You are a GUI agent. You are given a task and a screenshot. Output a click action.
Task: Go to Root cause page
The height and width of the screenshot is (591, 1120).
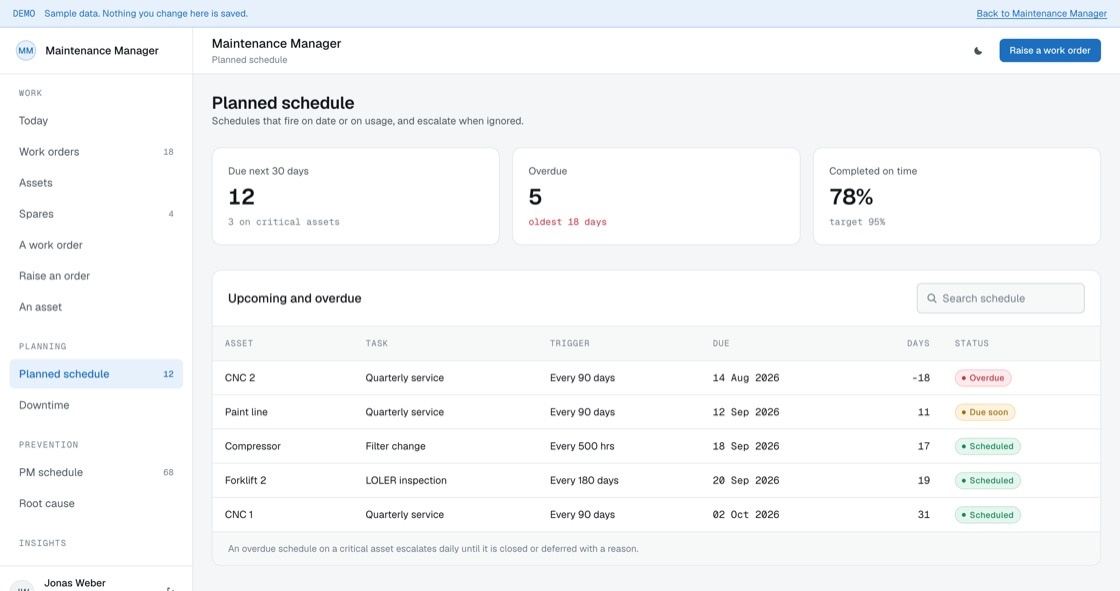(x=96, y=503)
